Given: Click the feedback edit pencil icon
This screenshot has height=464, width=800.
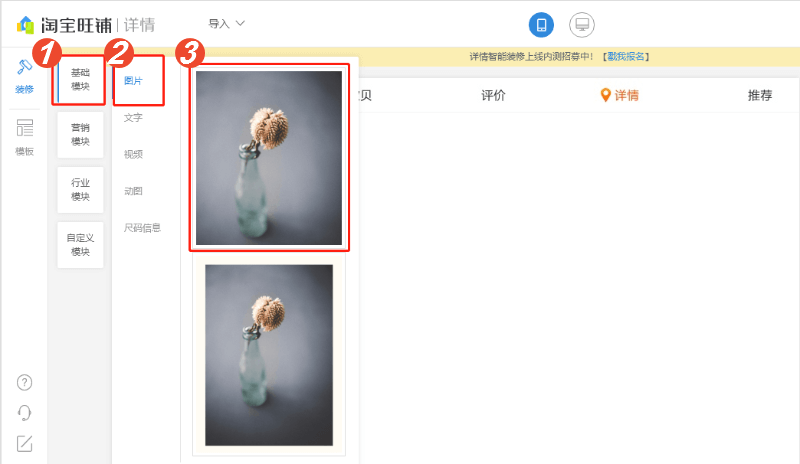Looking at the screenshot, I should [24, 443].
